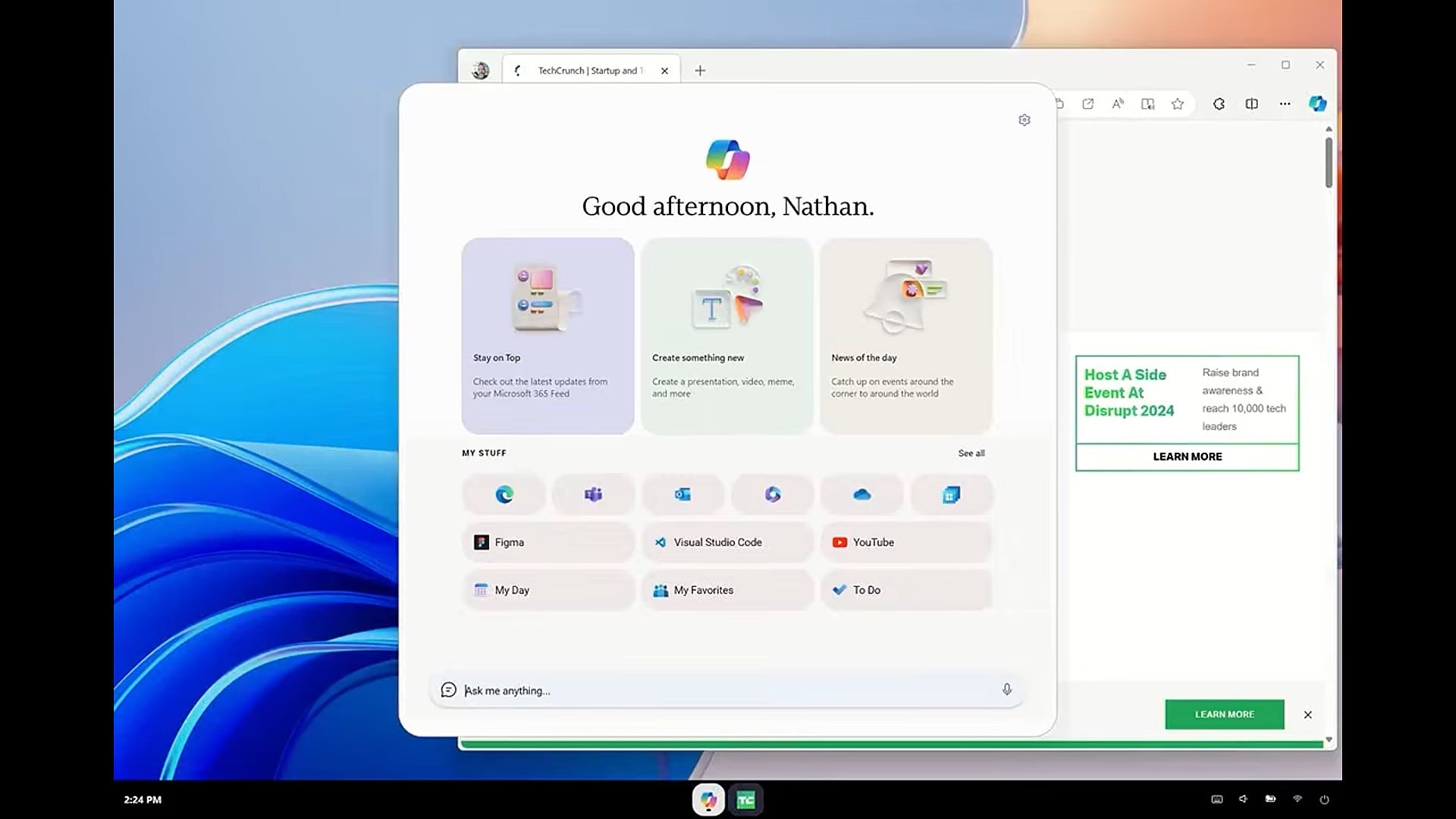Open To Do shortcut
This screenshot has height=819, width=1456.
point(905,590)
